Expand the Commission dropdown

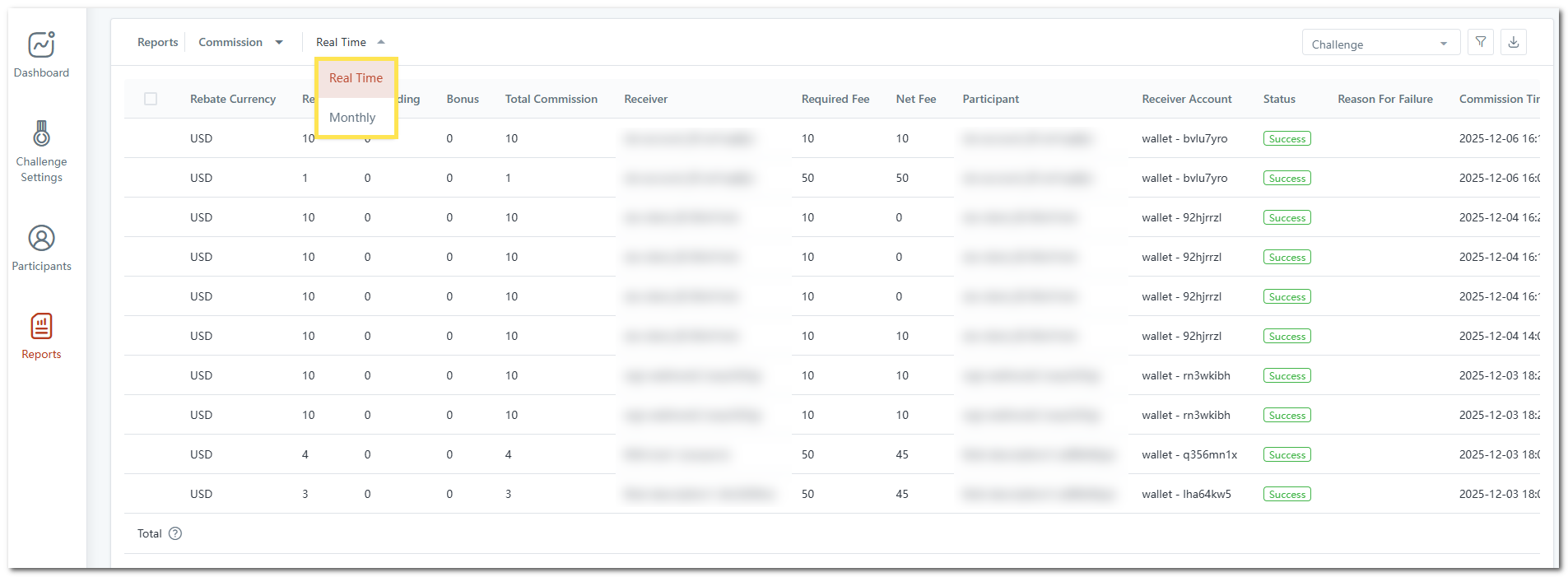tap(240, 42)
